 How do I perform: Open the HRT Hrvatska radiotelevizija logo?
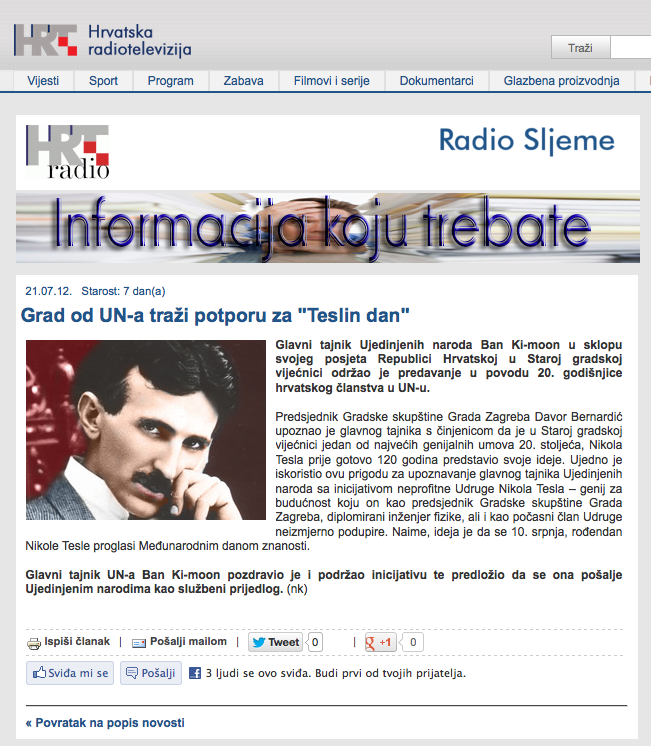point(102,40)
